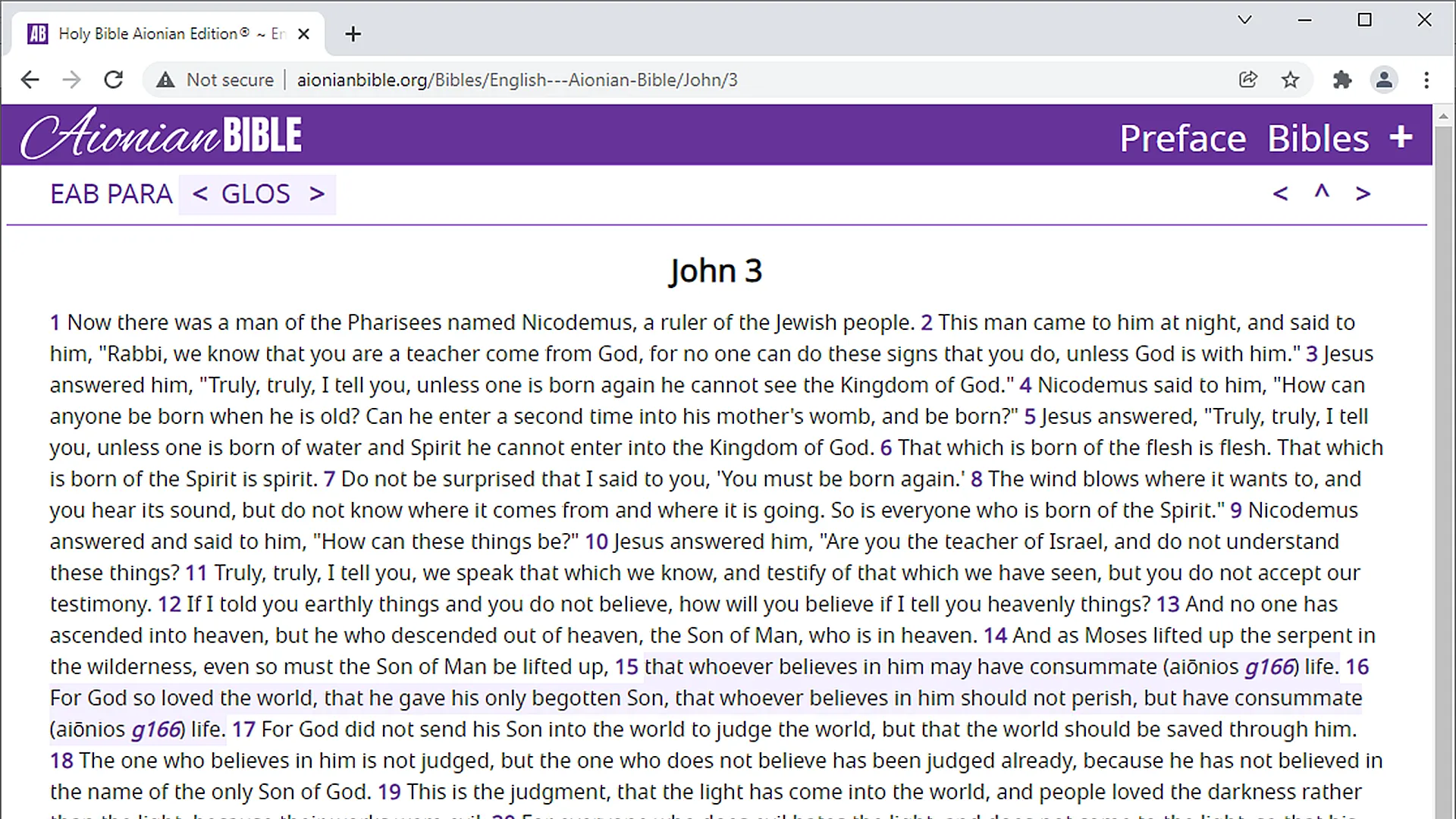1456x819 pixels.
Task: Click verse number 9
Action: pos(1236,510)
